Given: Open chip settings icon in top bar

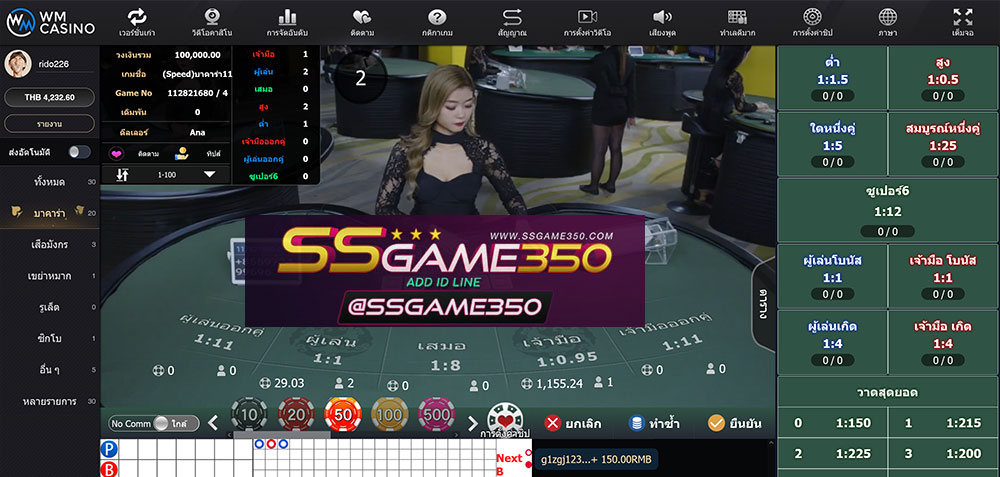Looking at the screenshot, I should coord(812,17).
